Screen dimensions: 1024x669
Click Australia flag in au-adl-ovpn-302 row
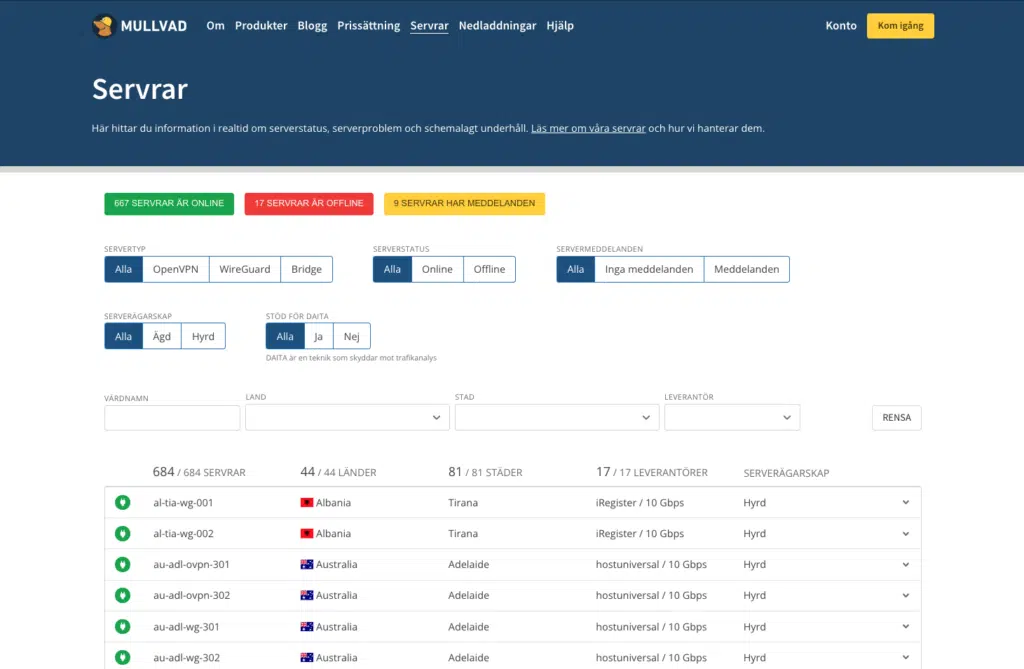(307, 596)
